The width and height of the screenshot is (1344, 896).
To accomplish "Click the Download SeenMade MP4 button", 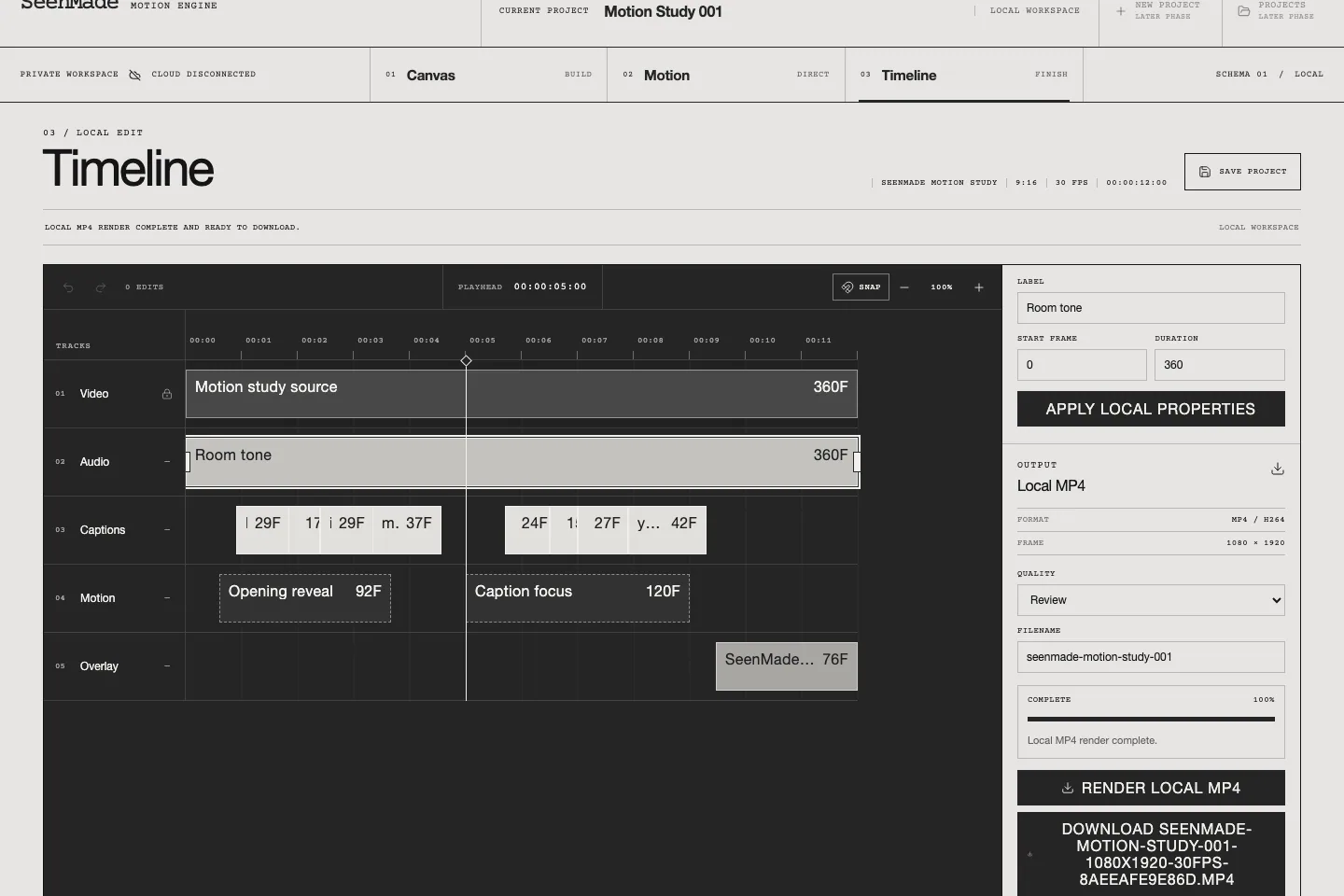I will (x=1151, y=854).
